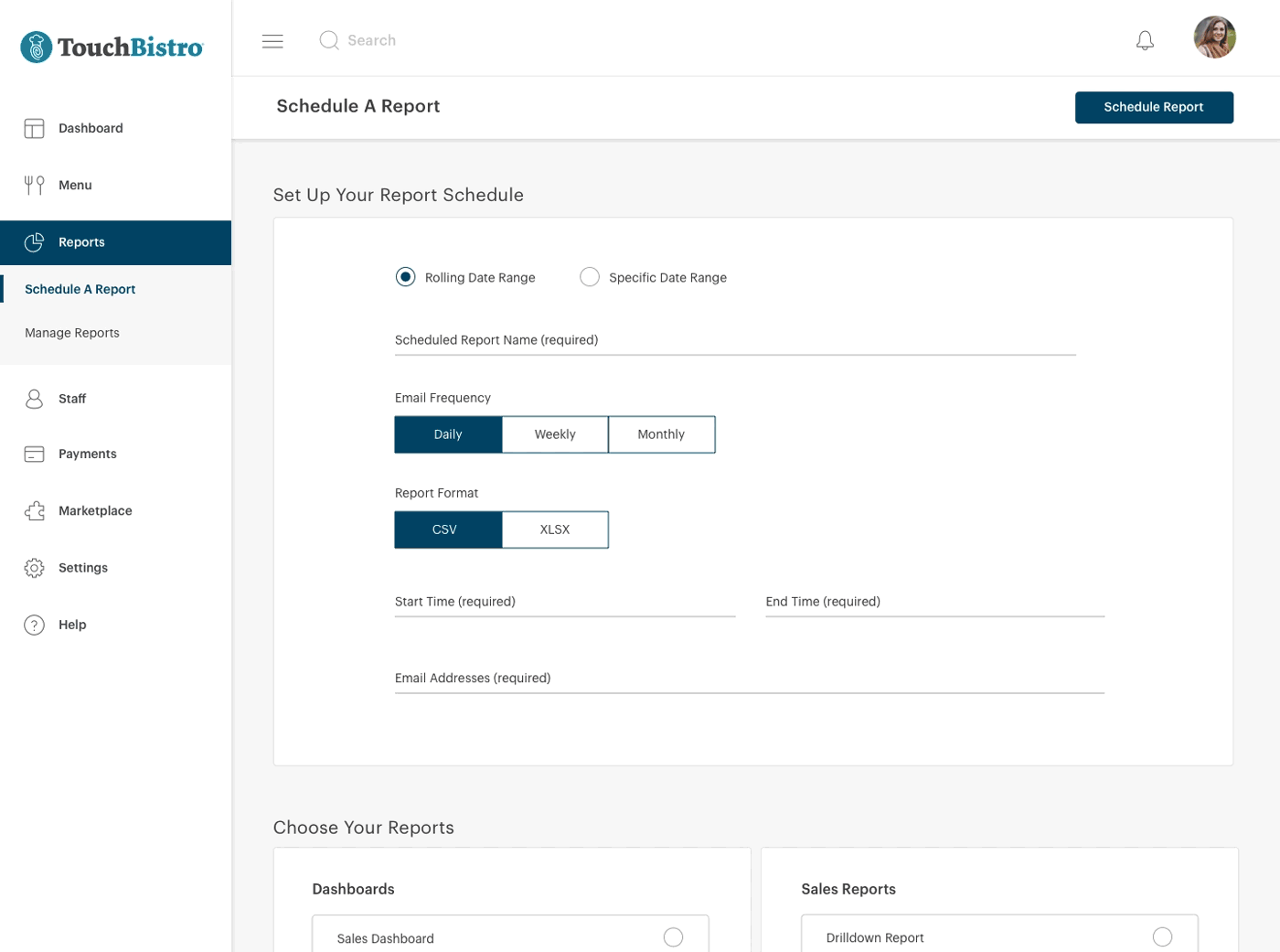1280x952 pixels.
Task: Select the Specific Date Range option
Action: [590, 277]
